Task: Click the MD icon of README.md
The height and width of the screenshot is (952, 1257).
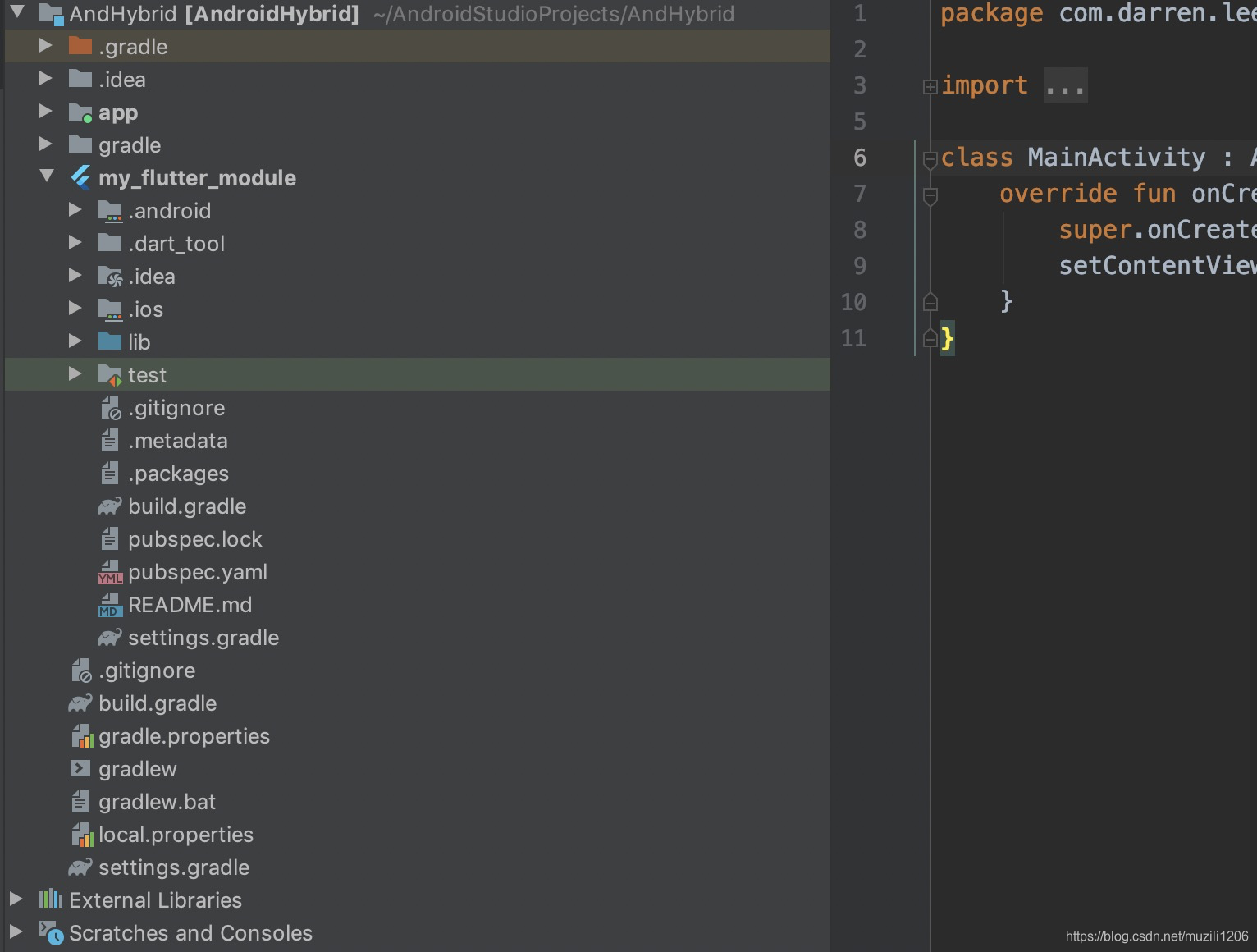Action: [x=110, y=605]
